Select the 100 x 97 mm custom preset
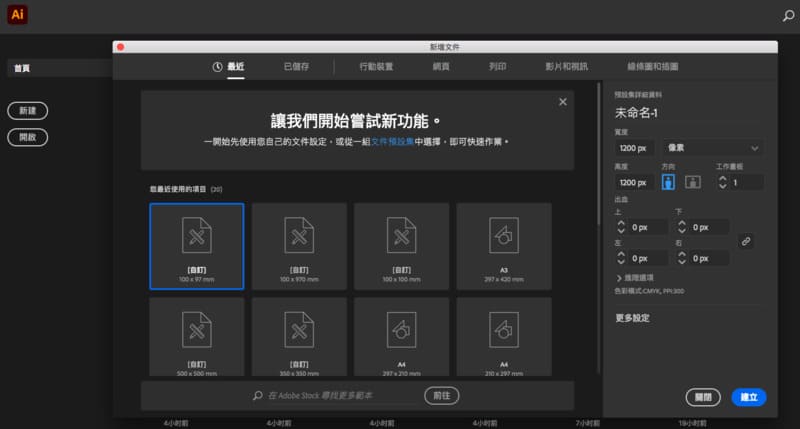Viewport: 800px width, 429px height. coord(197,246)
